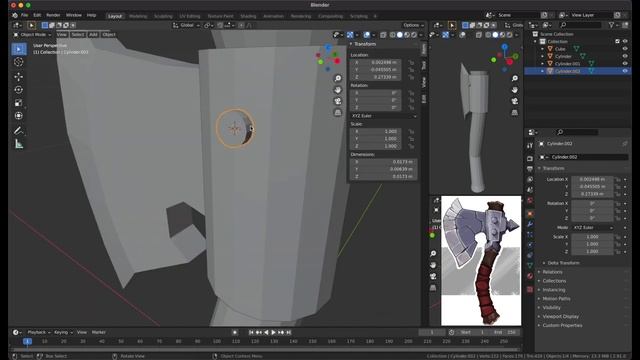Expand the Viewport Display panel

[x=560, y=316]
